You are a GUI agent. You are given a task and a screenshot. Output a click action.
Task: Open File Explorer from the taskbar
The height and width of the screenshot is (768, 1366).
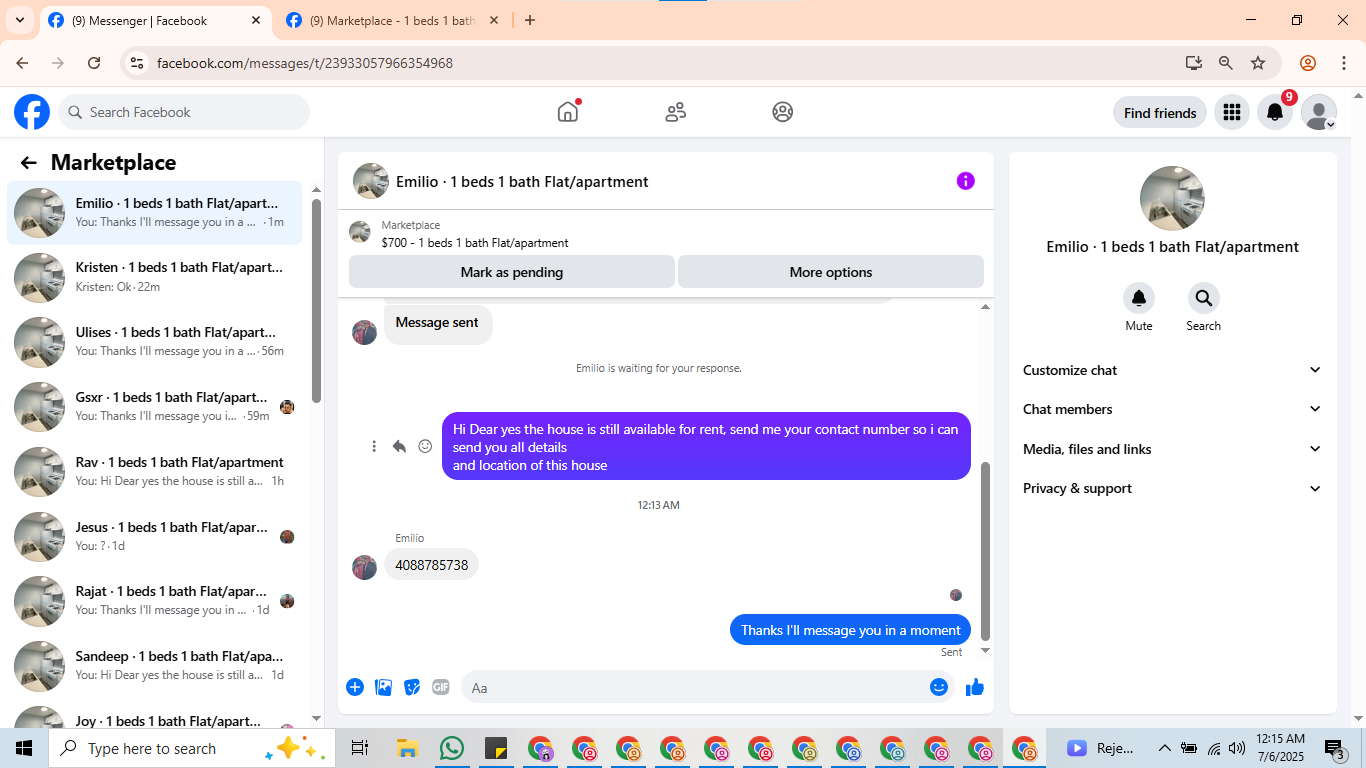(406, 748)
